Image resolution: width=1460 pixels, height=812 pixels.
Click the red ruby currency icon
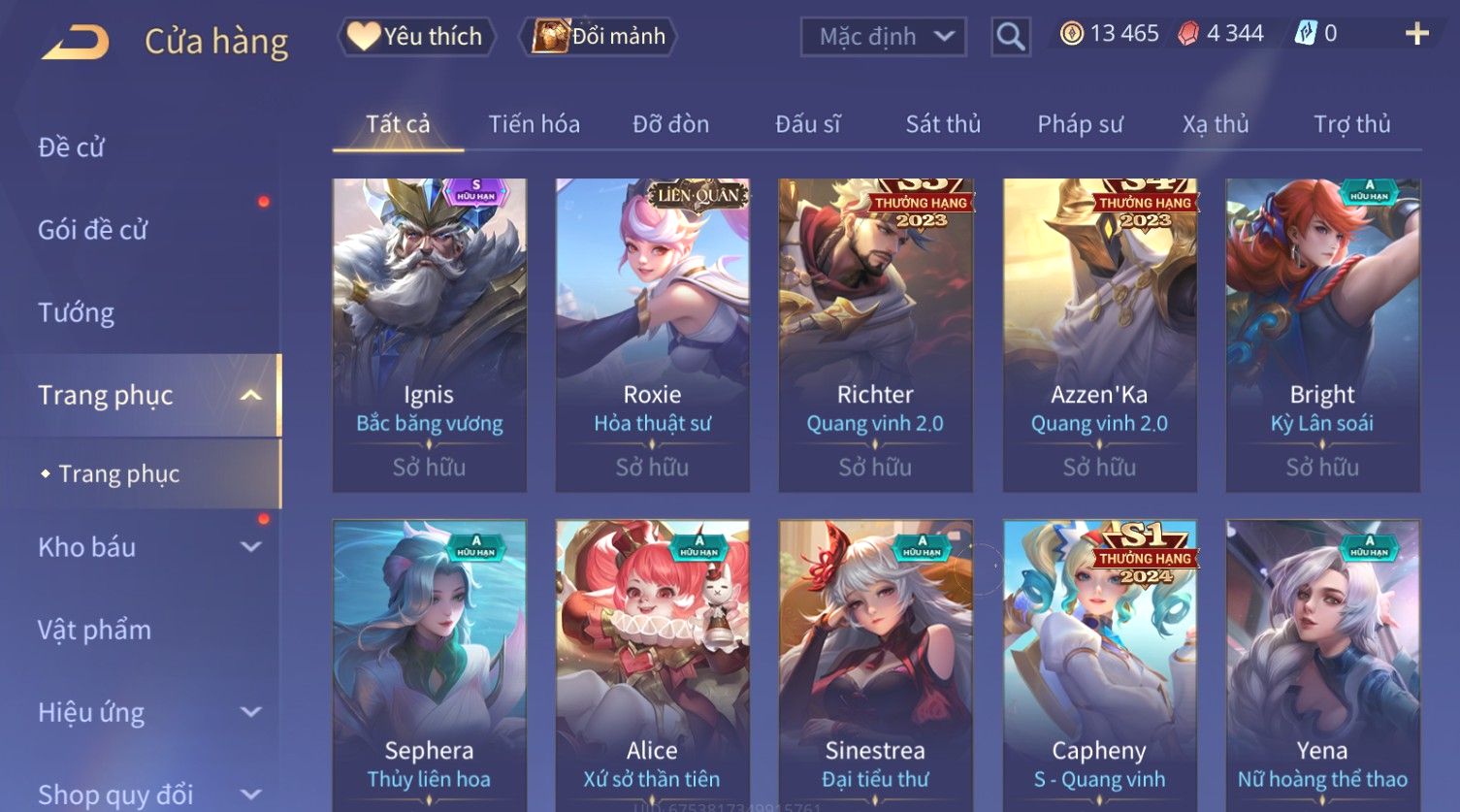click(x=1188, y=34)
